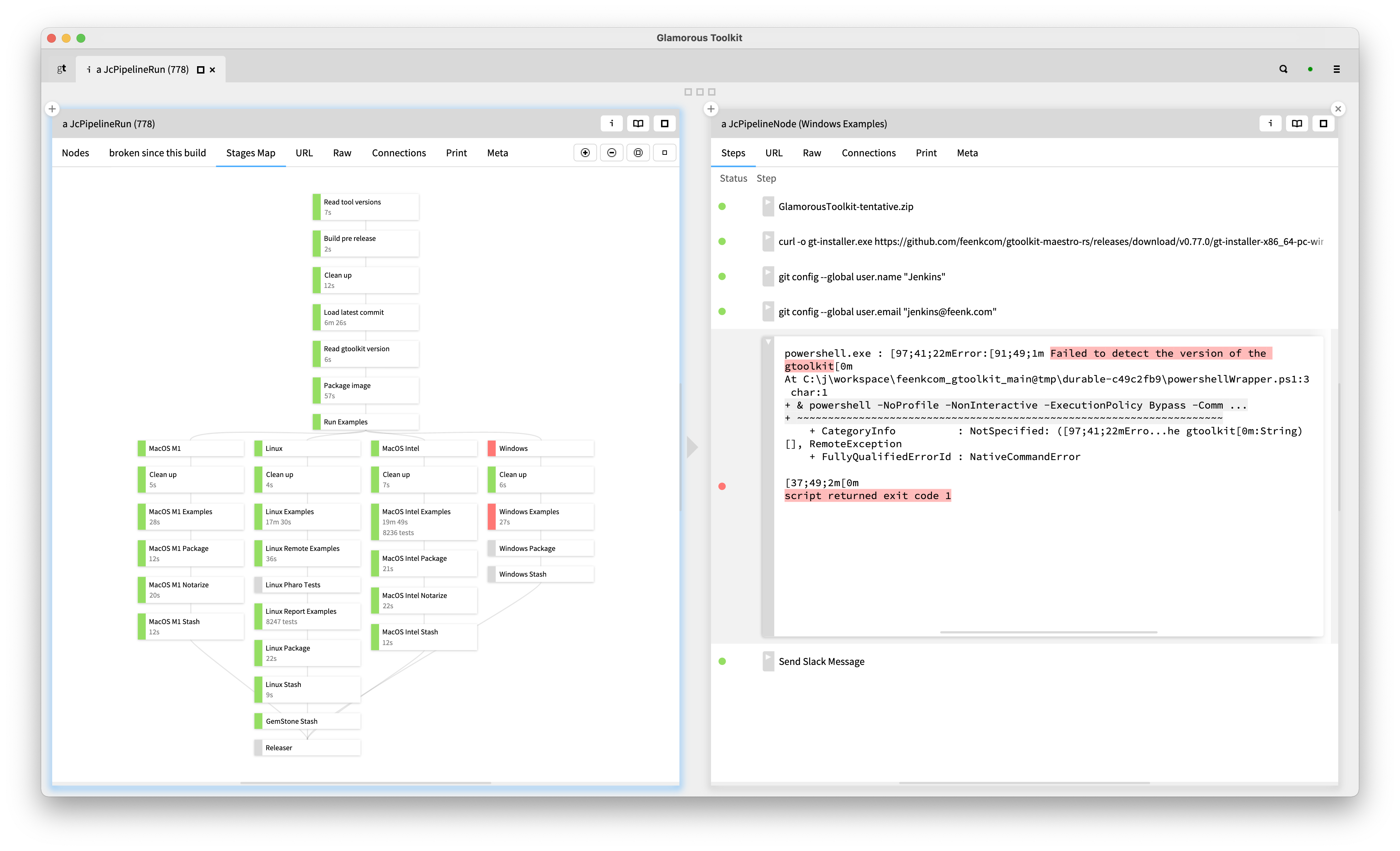
Task: Maximize the JcPipelineRun pane with square icon
Action: 664,123
